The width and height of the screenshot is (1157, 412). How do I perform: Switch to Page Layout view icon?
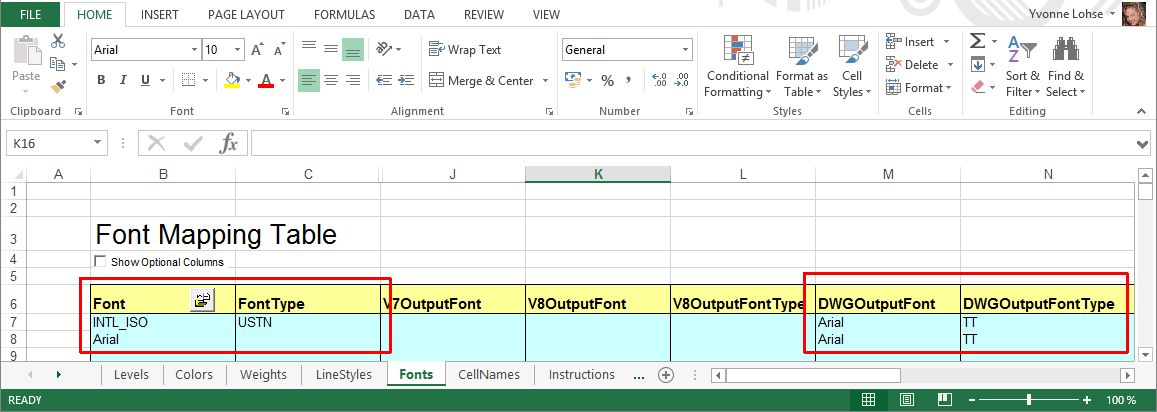coord(907,400)
